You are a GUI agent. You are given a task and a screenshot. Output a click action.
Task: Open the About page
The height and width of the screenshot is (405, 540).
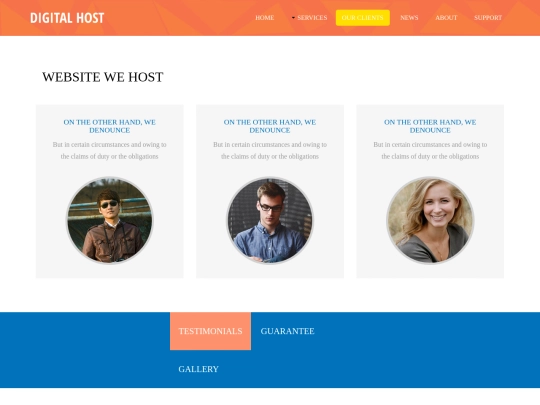(446, 18)
